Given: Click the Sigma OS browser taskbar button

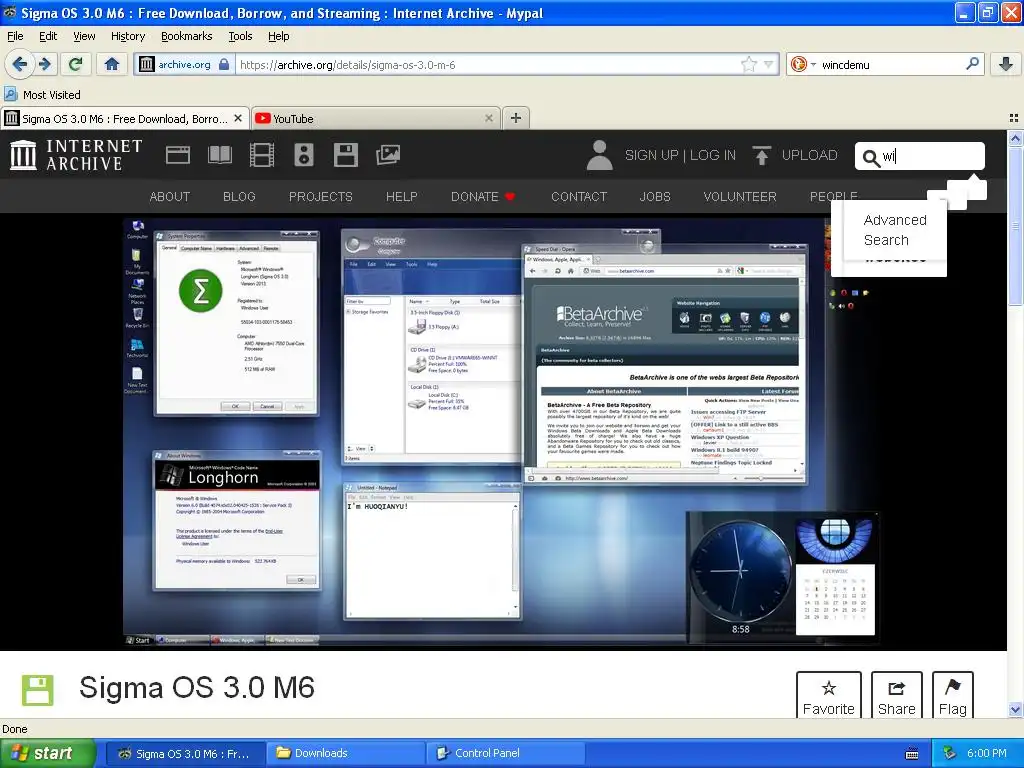Looking at the screenshot, I should [x=185, y=753].
